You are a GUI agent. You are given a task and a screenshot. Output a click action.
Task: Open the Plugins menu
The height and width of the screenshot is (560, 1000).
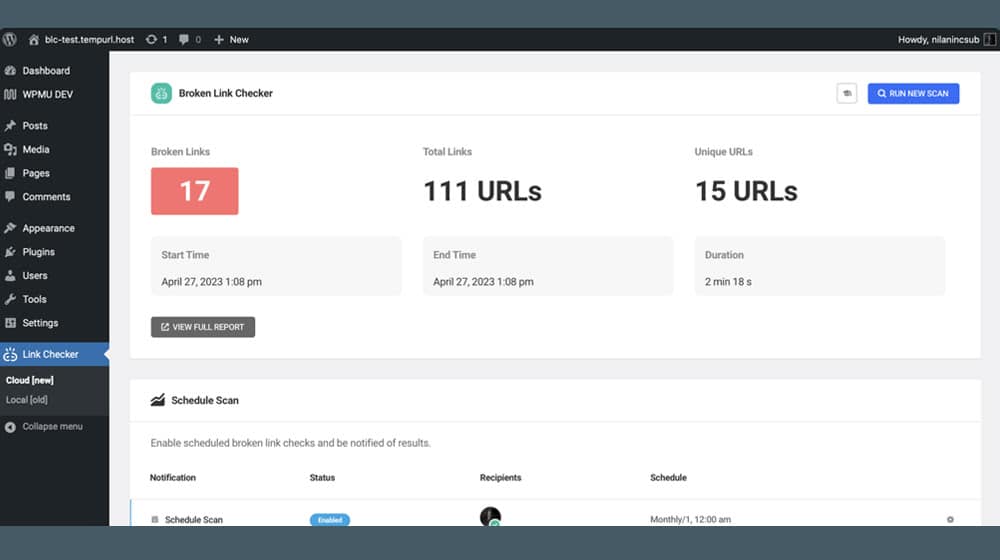tap(38, 252)
